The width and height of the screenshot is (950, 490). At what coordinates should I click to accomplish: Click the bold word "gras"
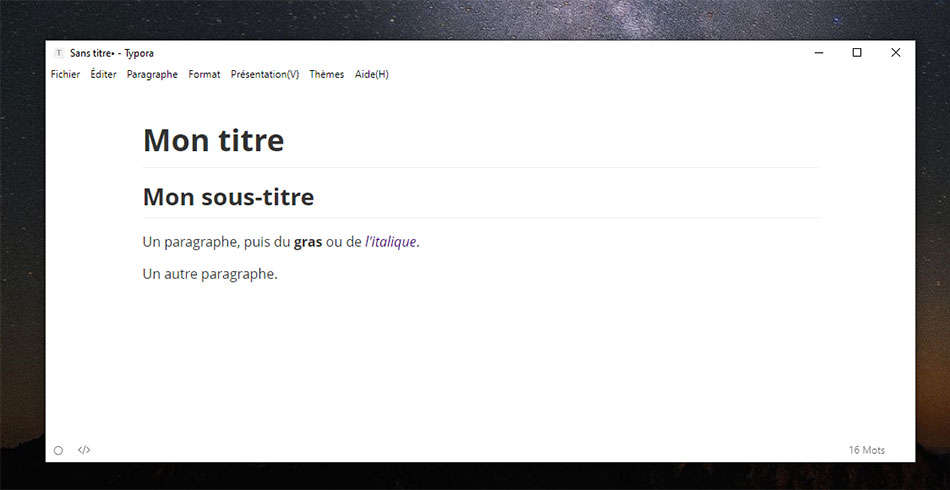click(x=308, y=242)
